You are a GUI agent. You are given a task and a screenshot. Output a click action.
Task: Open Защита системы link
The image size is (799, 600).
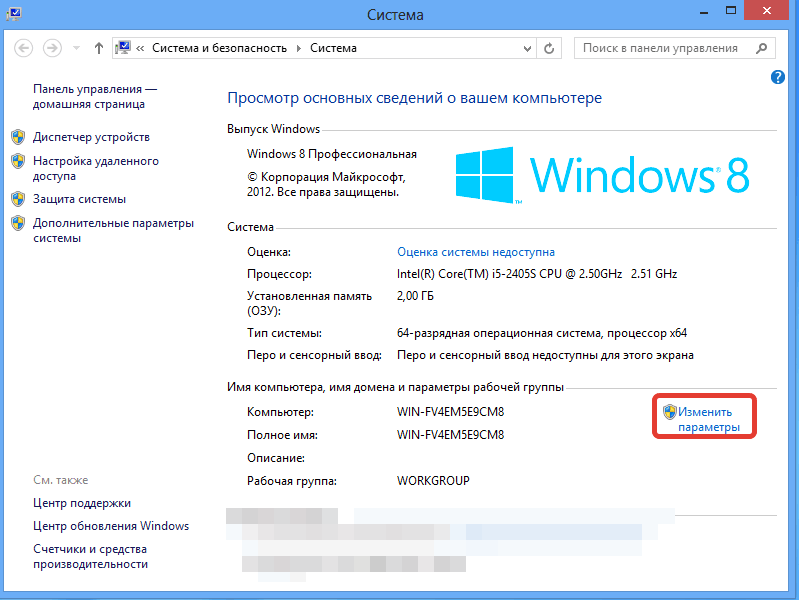(x=79, y=199)
